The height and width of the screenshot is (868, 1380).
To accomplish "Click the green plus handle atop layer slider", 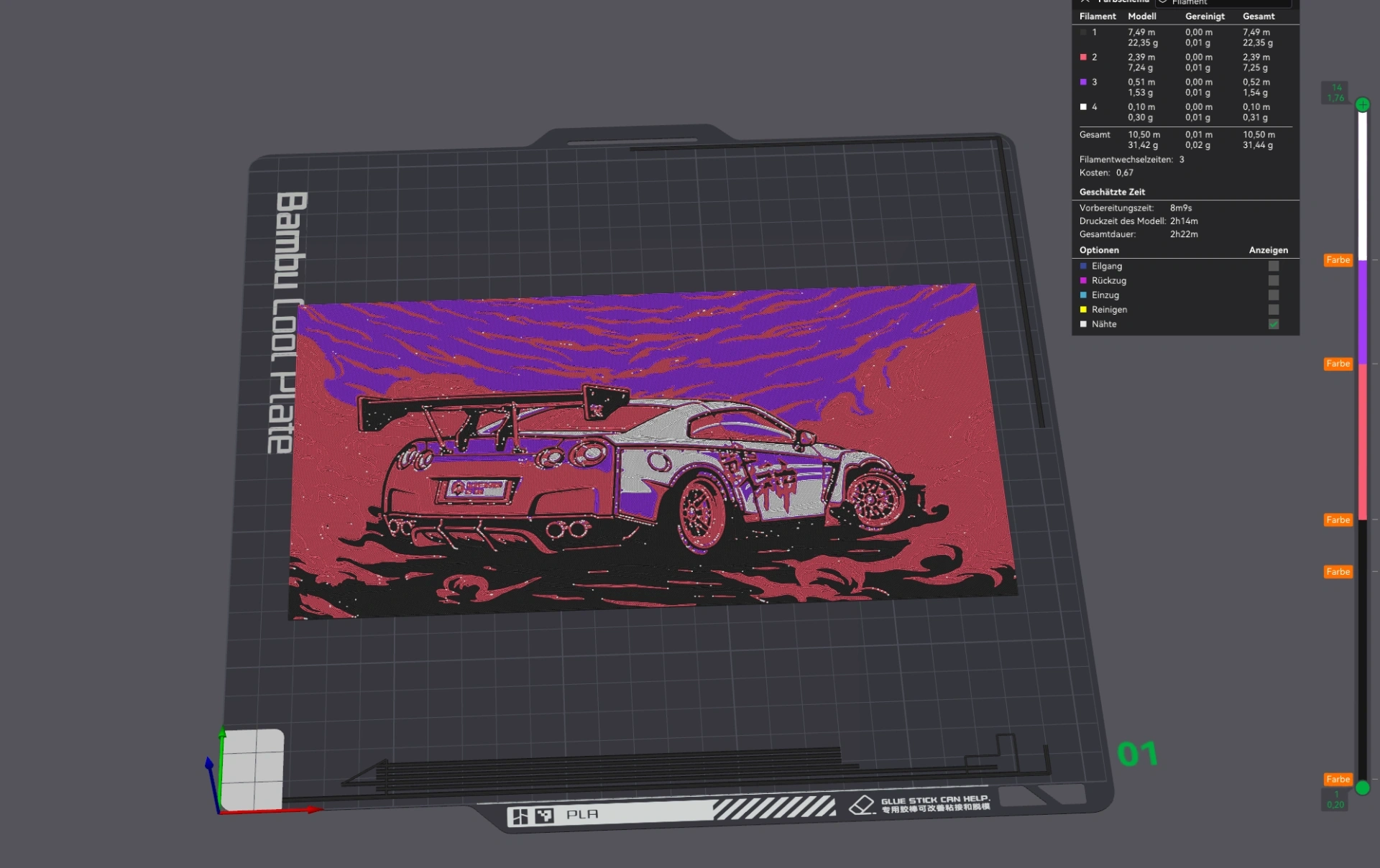I will 1362,105.
